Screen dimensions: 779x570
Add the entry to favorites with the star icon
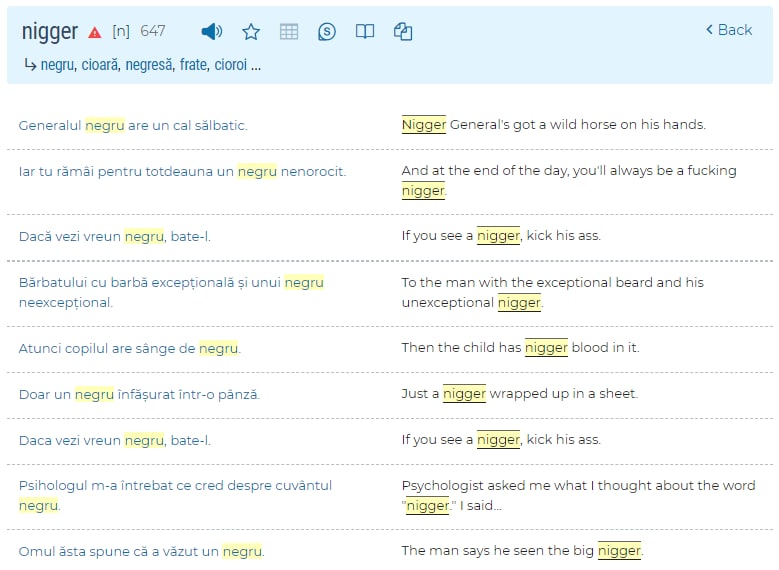tap(251, 32)
